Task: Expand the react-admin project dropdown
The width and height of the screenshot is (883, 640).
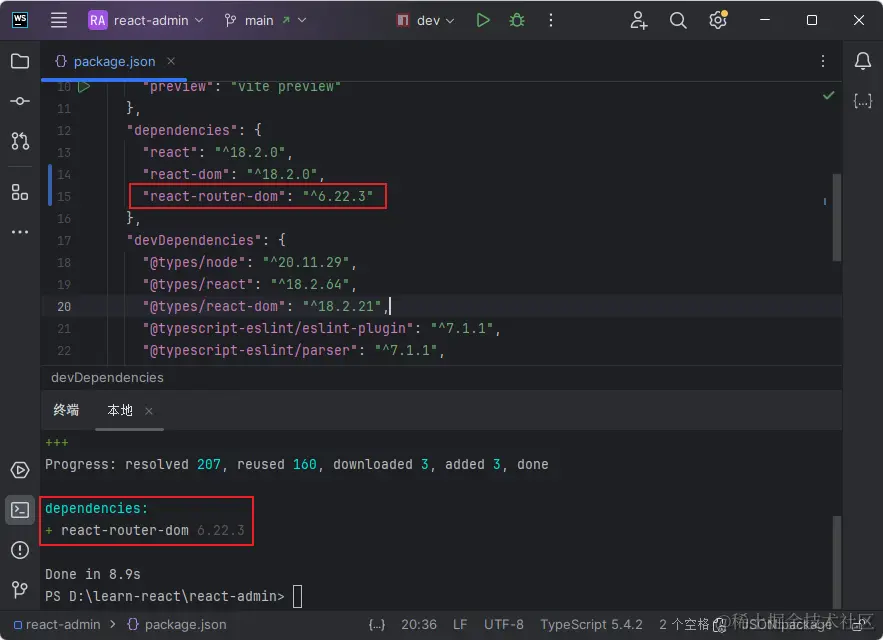Action: click(x=146, y=20)
